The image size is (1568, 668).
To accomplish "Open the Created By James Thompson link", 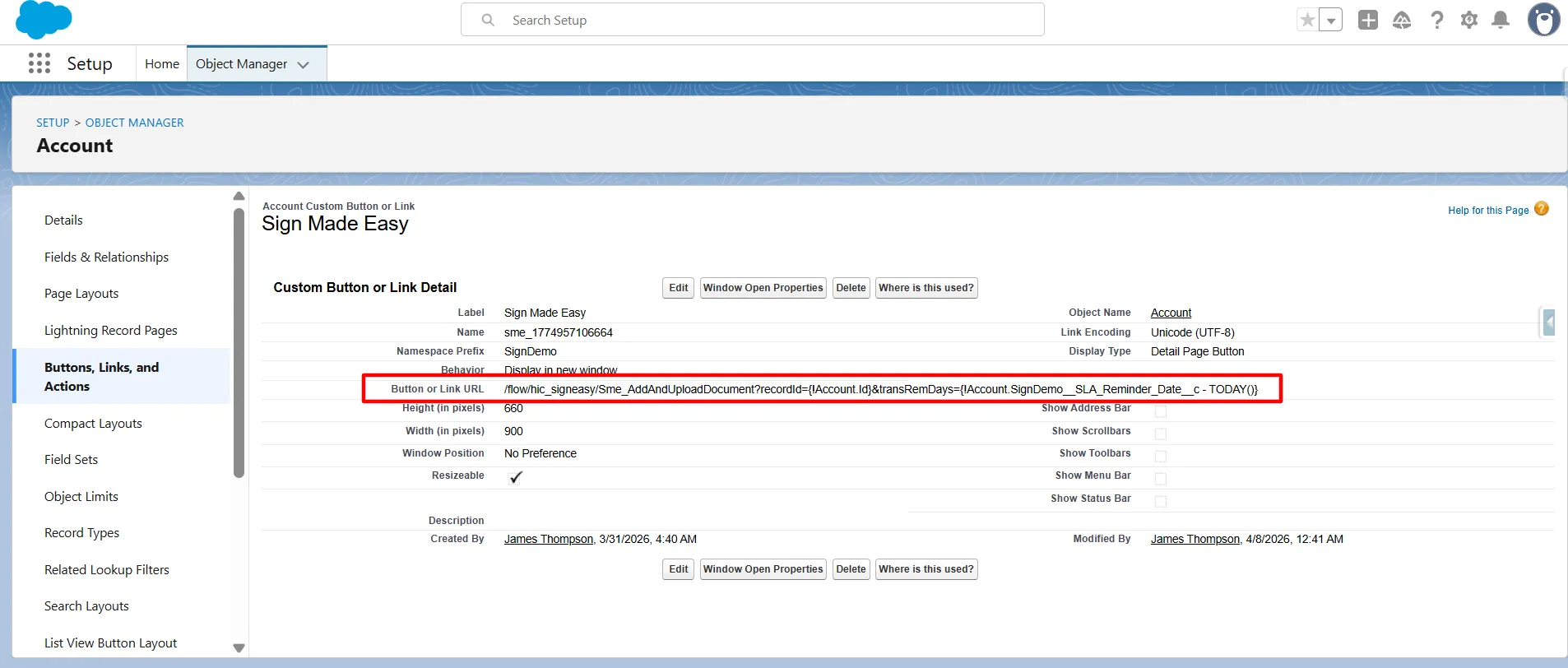I will point(549,539).
